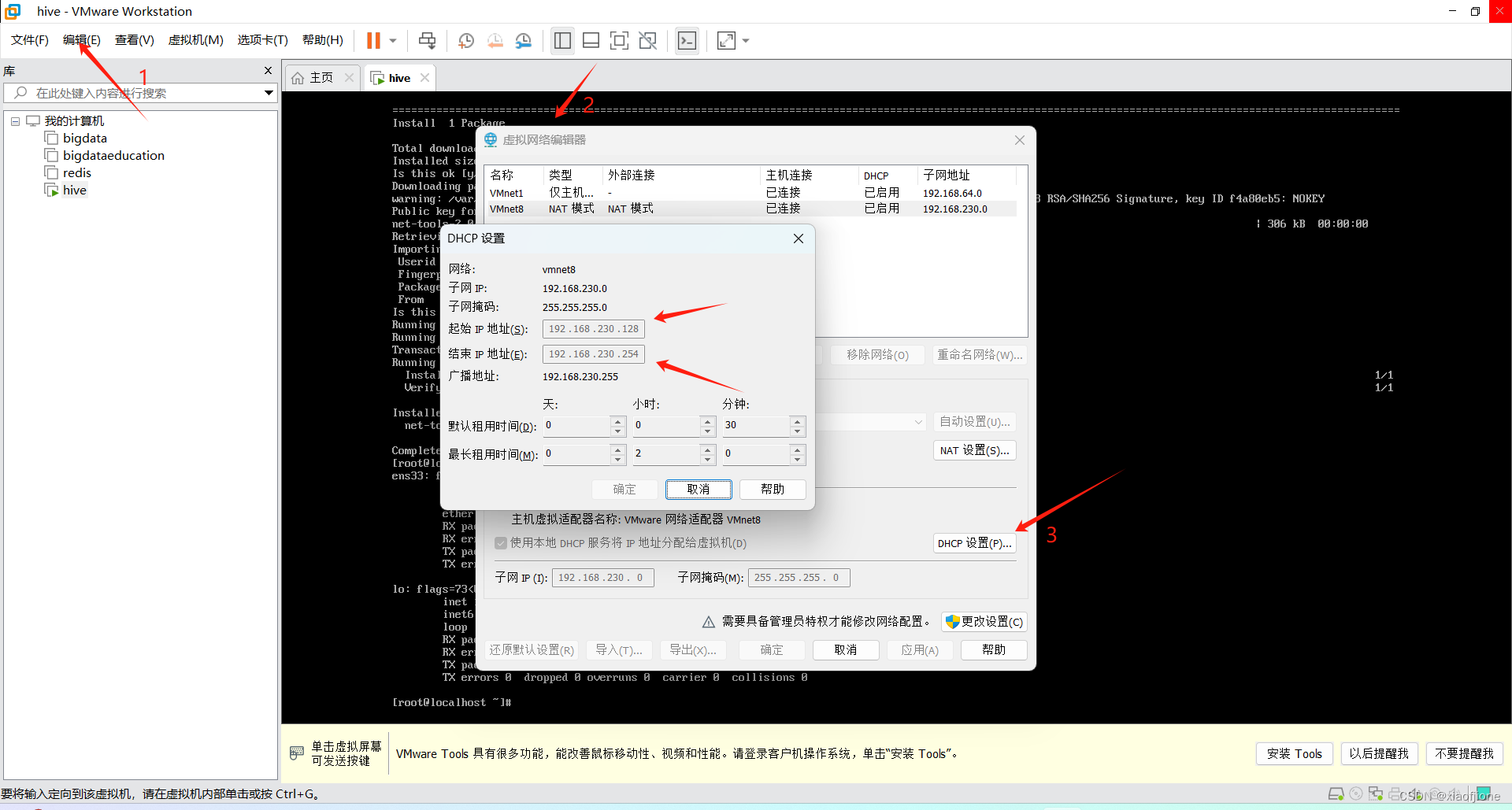1512x810 pixels.
Task: Open the 编辑(E) menu
Action: click(x=82, y=40)
